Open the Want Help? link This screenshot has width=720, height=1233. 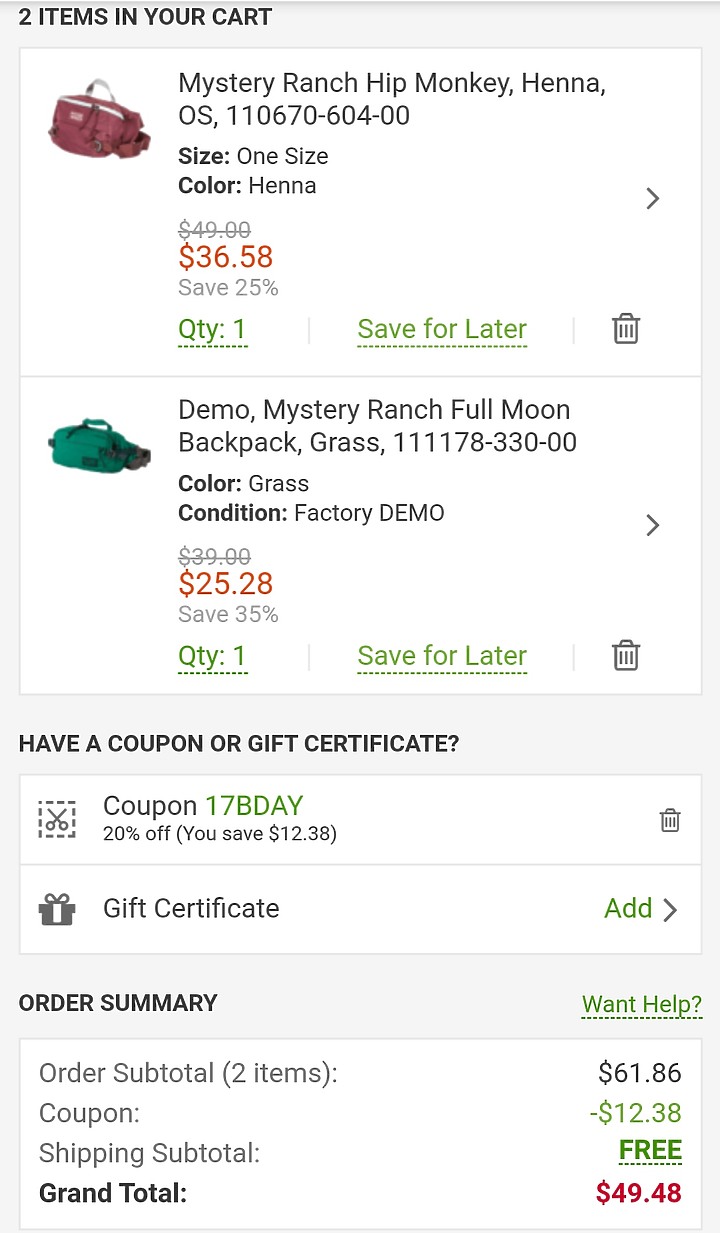(642, 1004)
